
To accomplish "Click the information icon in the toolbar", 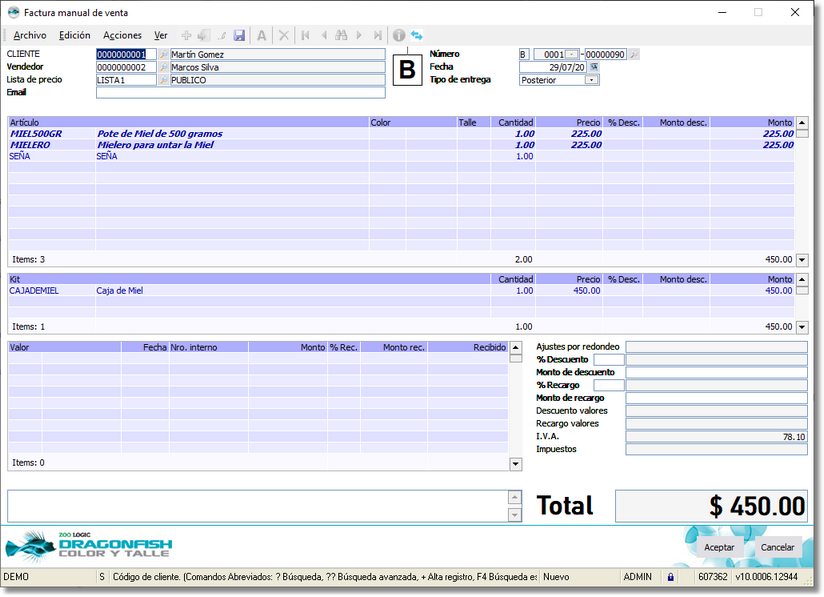I will (x=399, y=35).
